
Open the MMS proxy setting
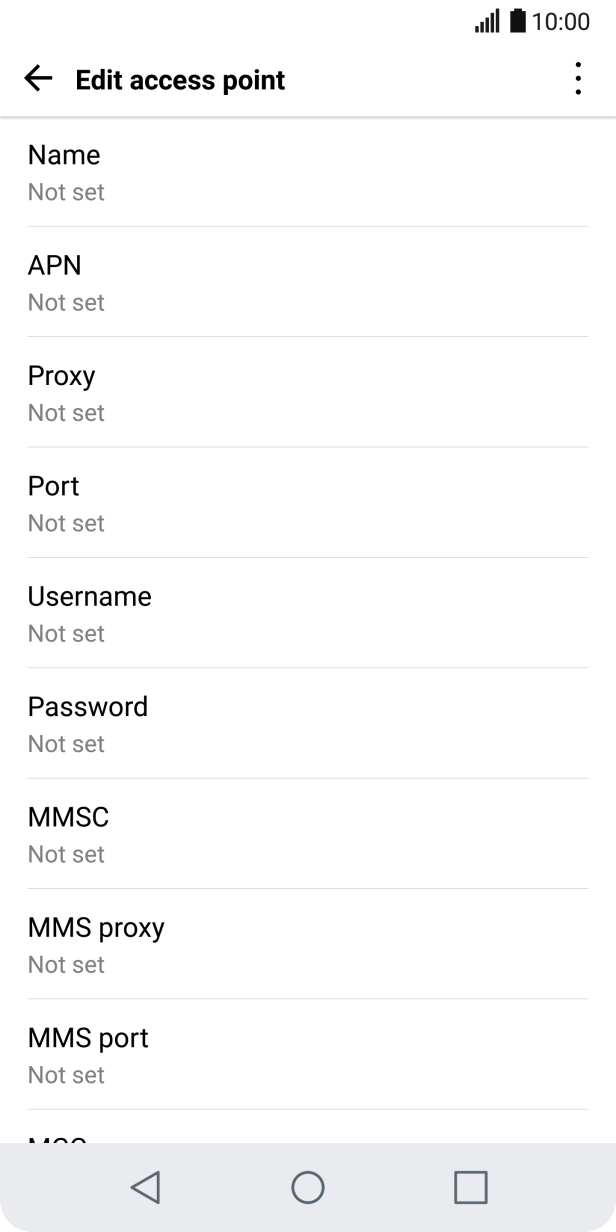point(308,944)
